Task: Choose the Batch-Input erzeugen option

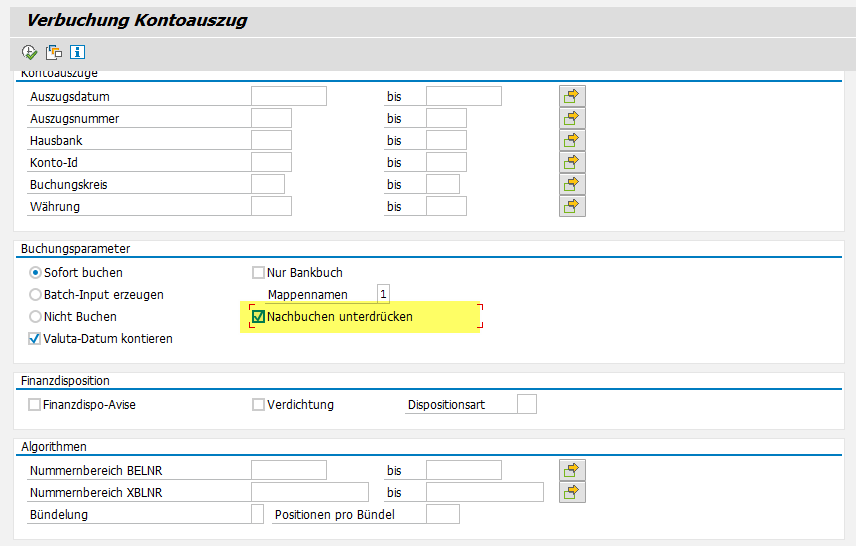Action: (36, 295)
